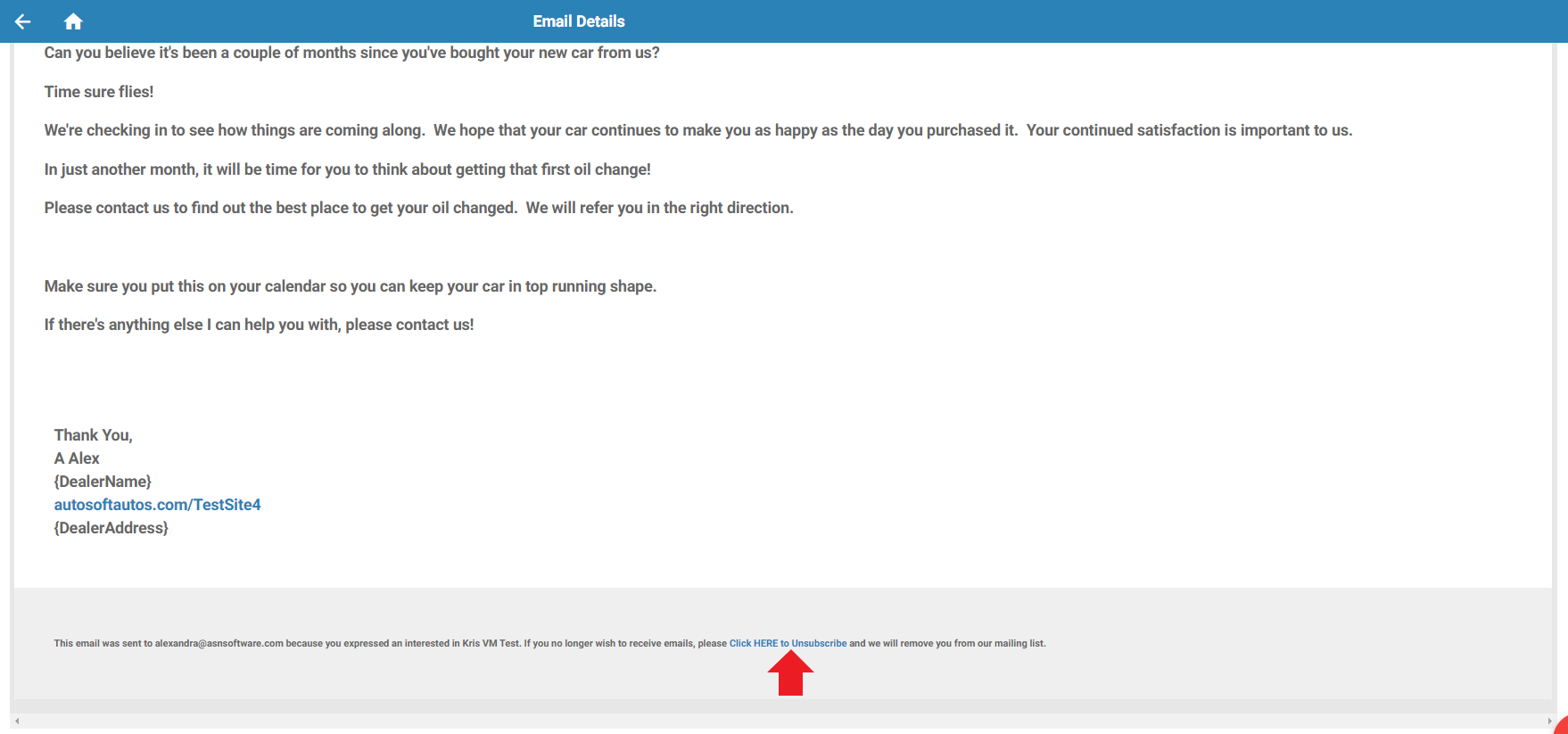Image resolution: width=1568 pixels, height=734 pixels.
Task: Click the line 'Time sure flies!'
Action: pos(99,92)
